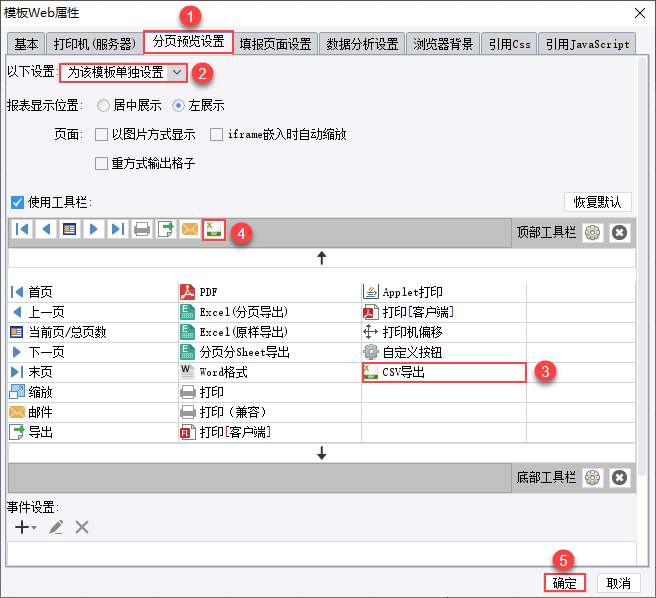The height and width of the screenshot is (598, 656).
Task: Enable 以图片方式显示 checkbox
Action: click(101, 135)
